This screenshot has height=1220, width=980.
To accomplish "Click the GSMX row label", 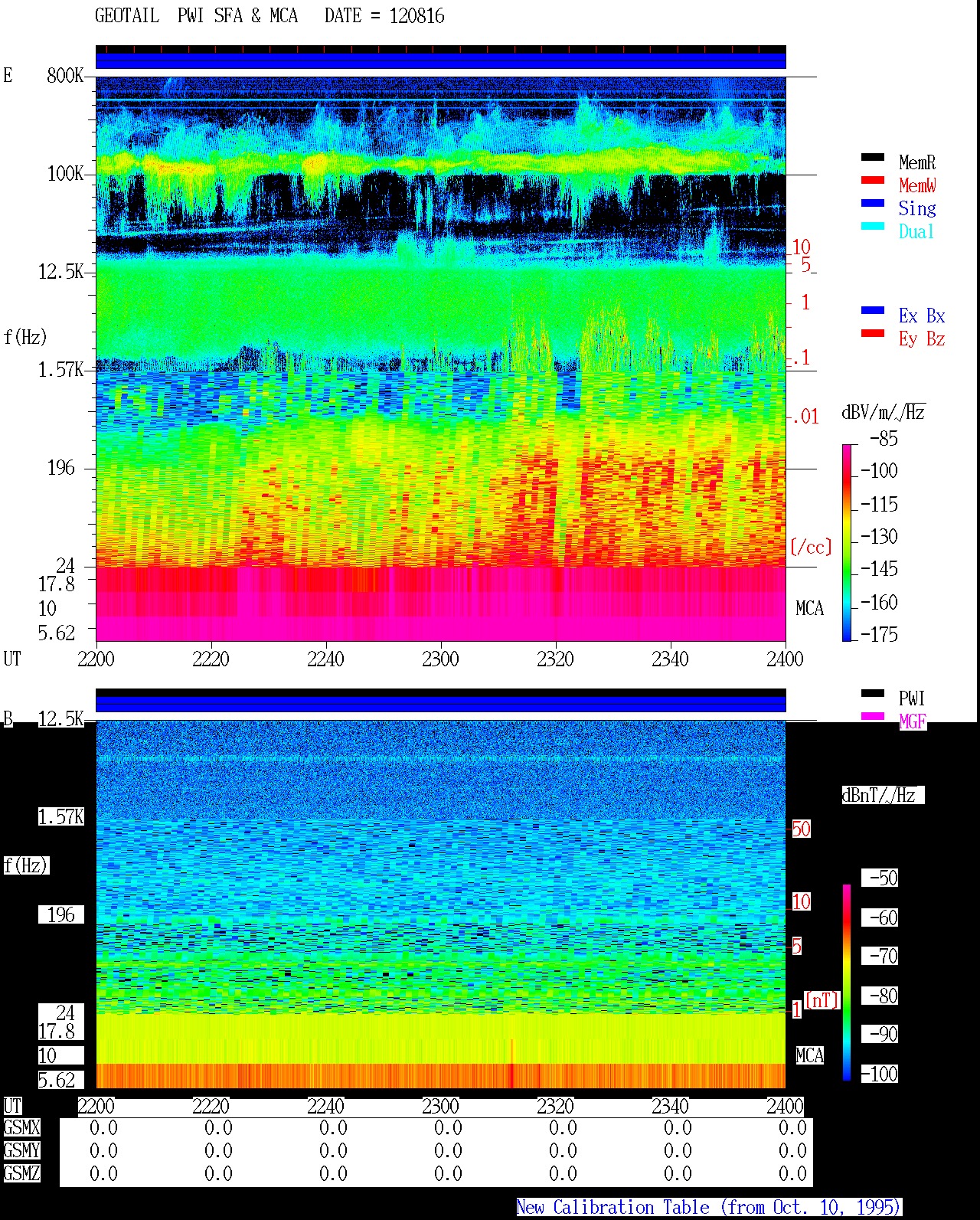I will (x=21, y=1127).
